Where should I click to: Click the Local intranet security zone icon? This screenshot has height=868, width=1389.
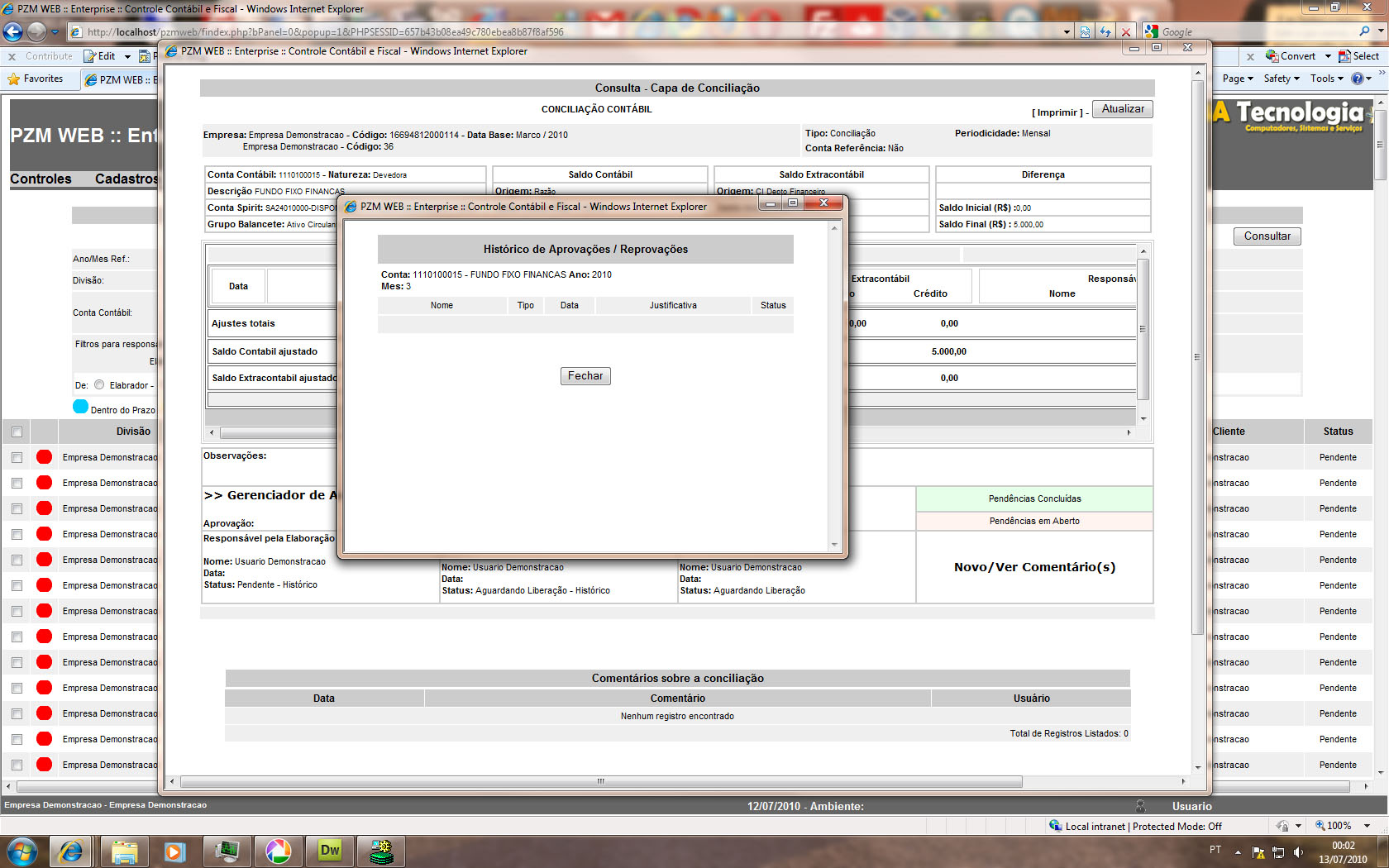[x=1055, y=826]
